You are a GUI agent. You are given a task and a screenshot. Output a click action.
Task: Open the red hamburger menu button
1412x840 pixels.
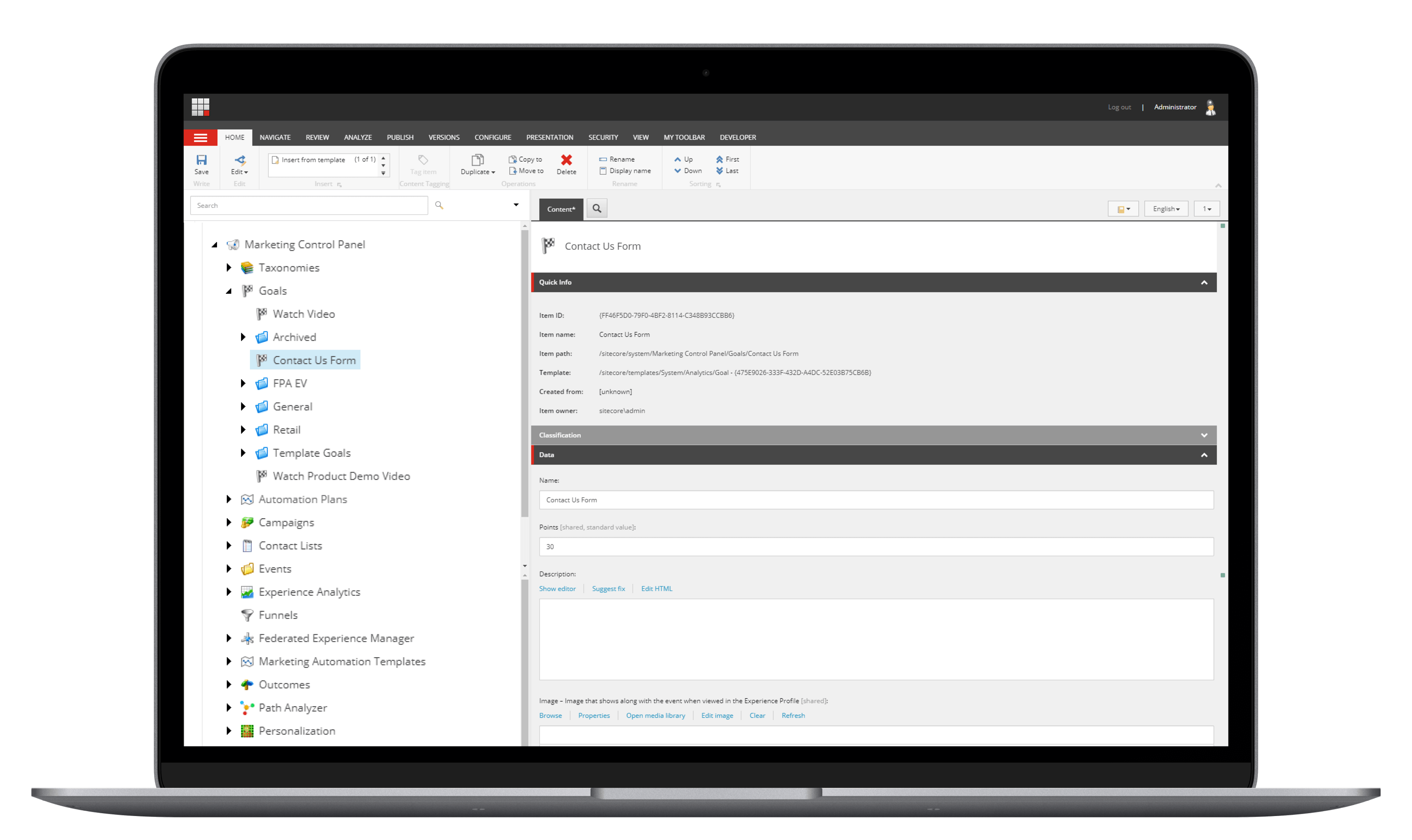click(x=200, y=138)
